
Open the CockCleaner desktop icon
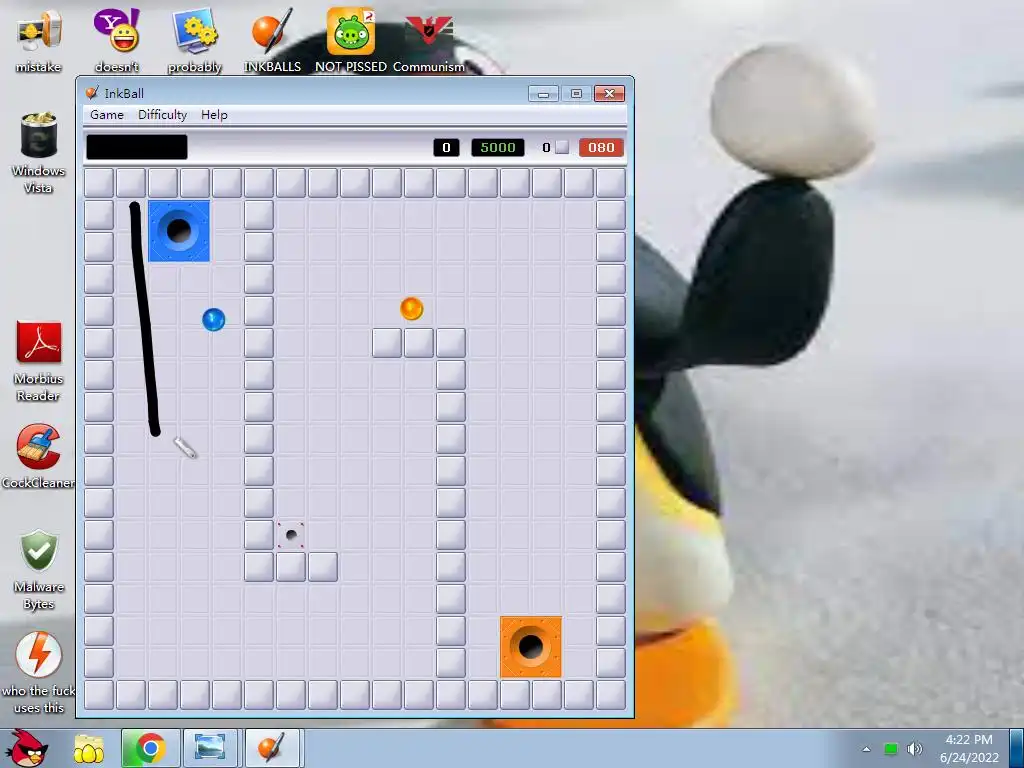(x=39, y=456)
